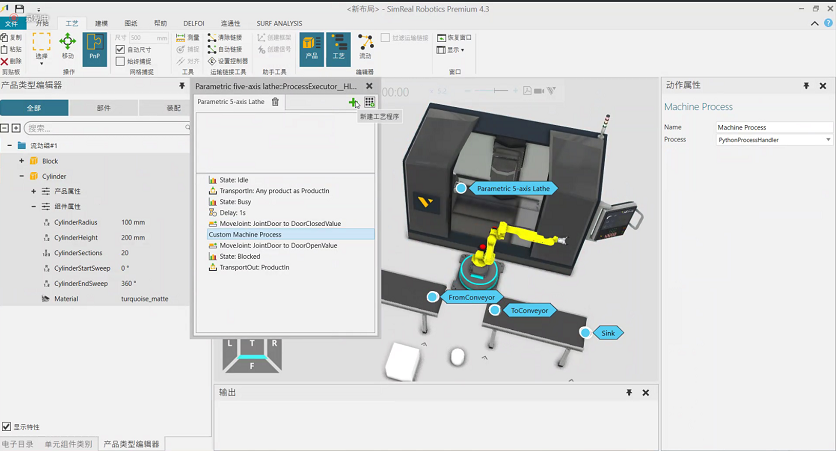The width and height of the screenshot is (836, 451).
Task: Toggle the 始终捕捉 checkbox
Action: 120,61
